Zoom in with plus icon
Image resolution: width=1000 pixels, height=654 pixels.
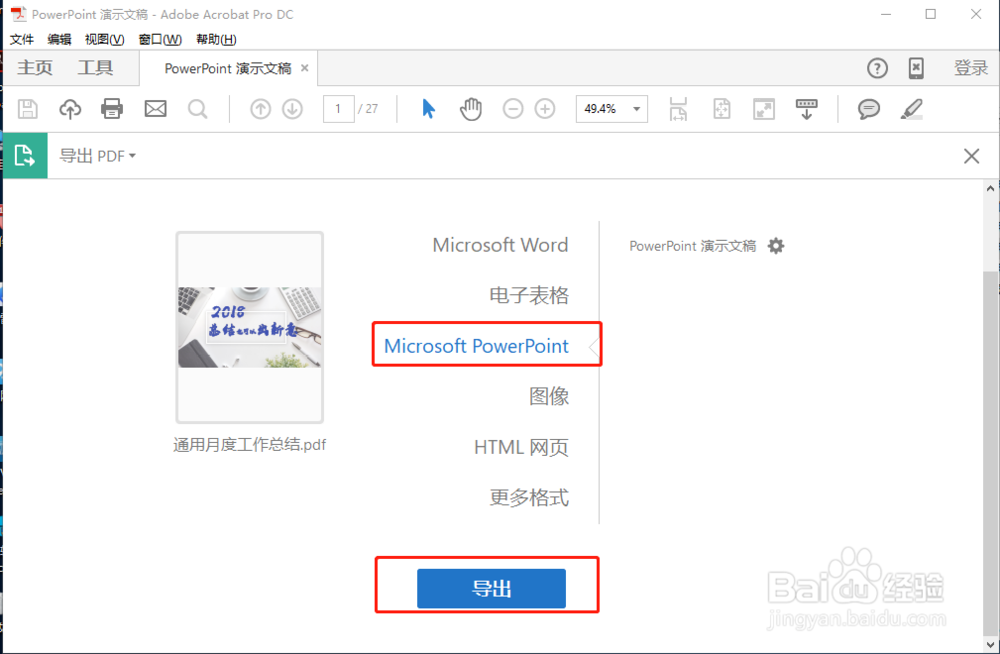tap(545, 109)
